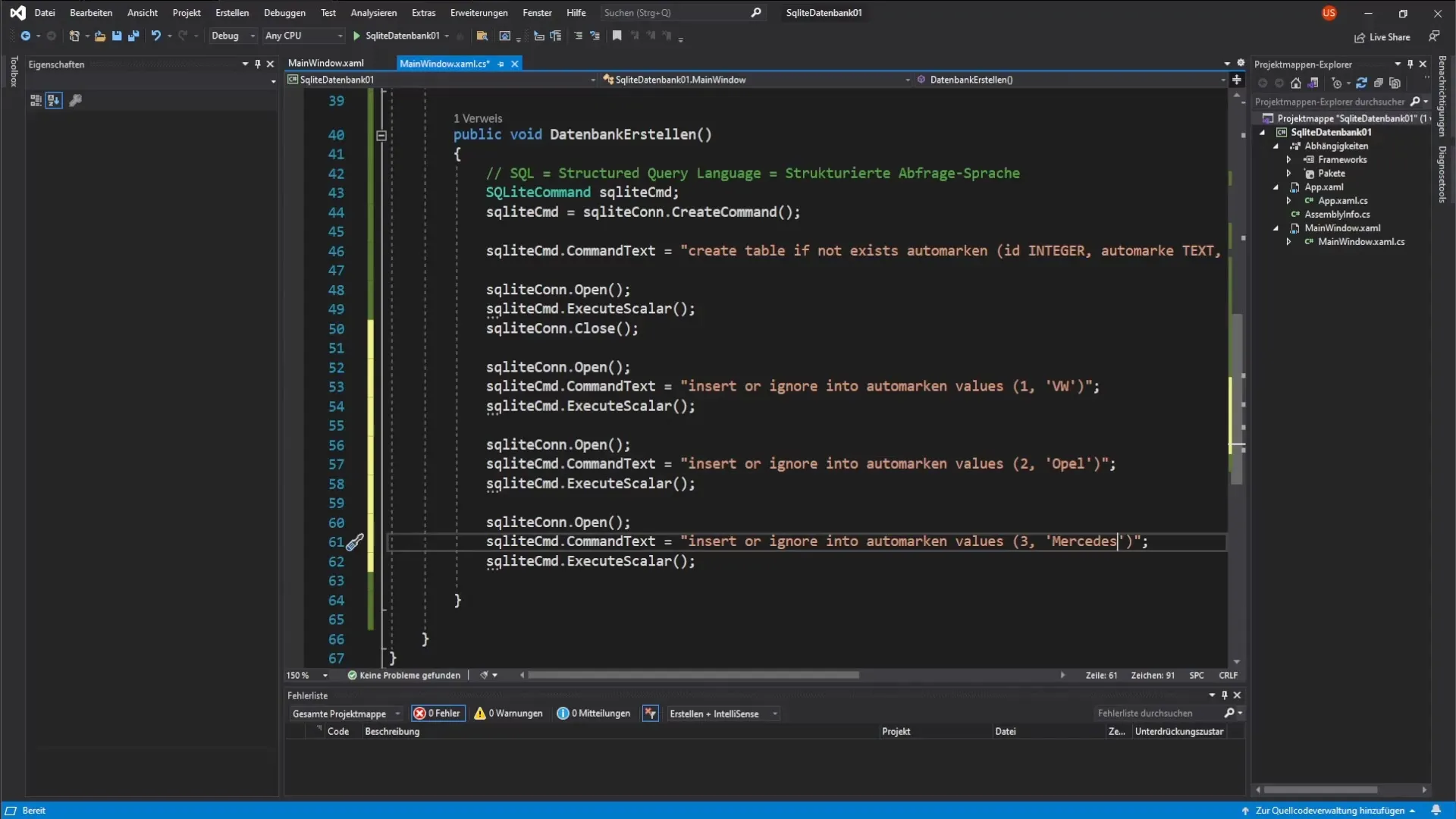Click the Solution Explorer sync refresh icon

[1361, 83]
